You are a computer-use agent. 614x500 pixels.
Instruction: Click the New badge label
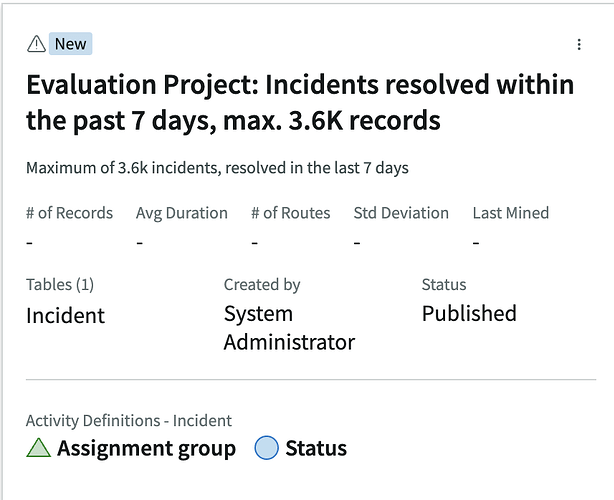click(70, 43)
